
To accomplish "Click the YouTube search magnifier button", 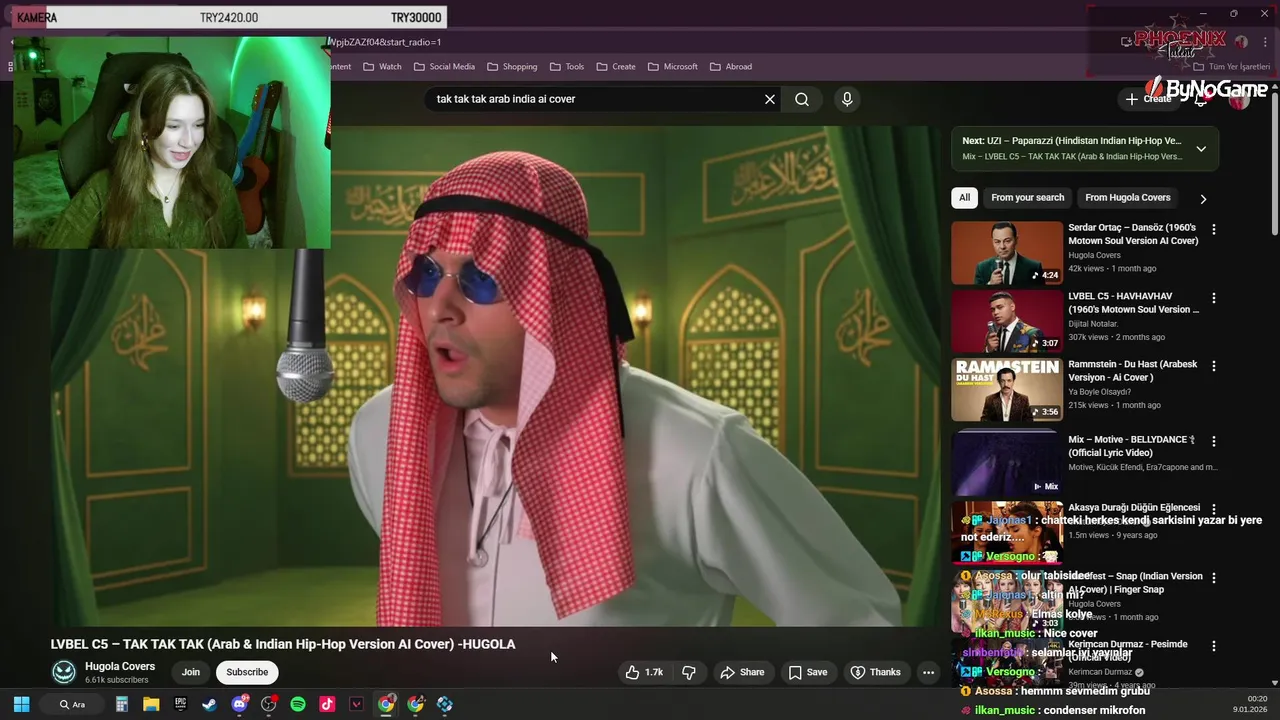I will pos(802,99).
